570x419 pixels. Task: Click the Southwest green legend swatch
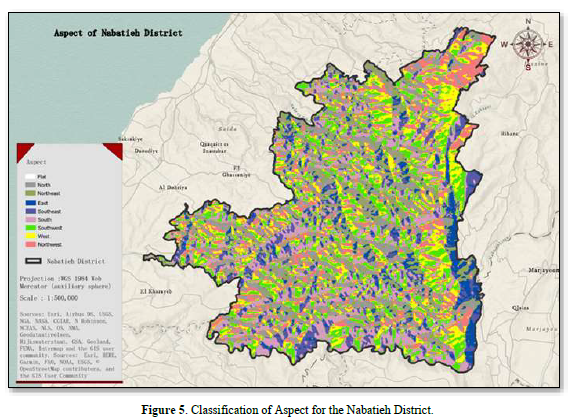pos(30,228)
